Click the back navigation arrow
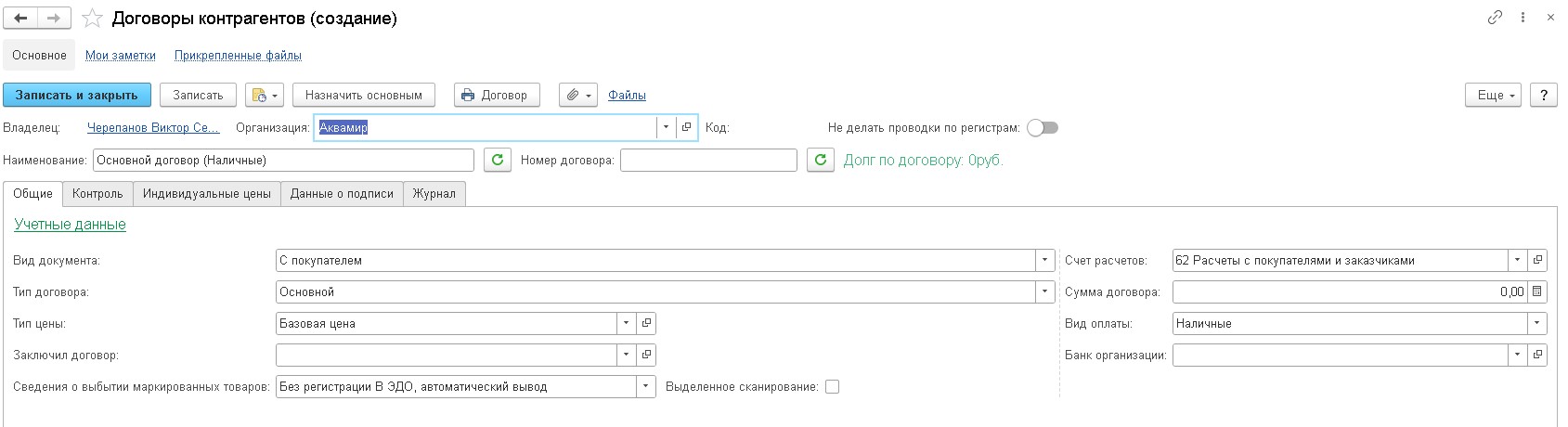1568x427 pixels. (x=20, y=19)
